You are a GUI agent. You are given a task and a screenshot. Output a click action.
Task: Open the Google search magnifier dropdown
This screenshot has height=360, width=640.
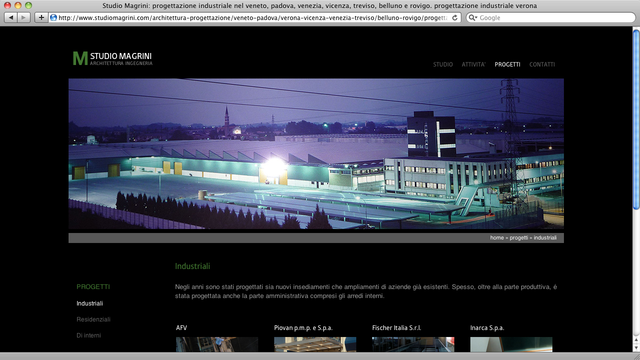pos(473,18)
